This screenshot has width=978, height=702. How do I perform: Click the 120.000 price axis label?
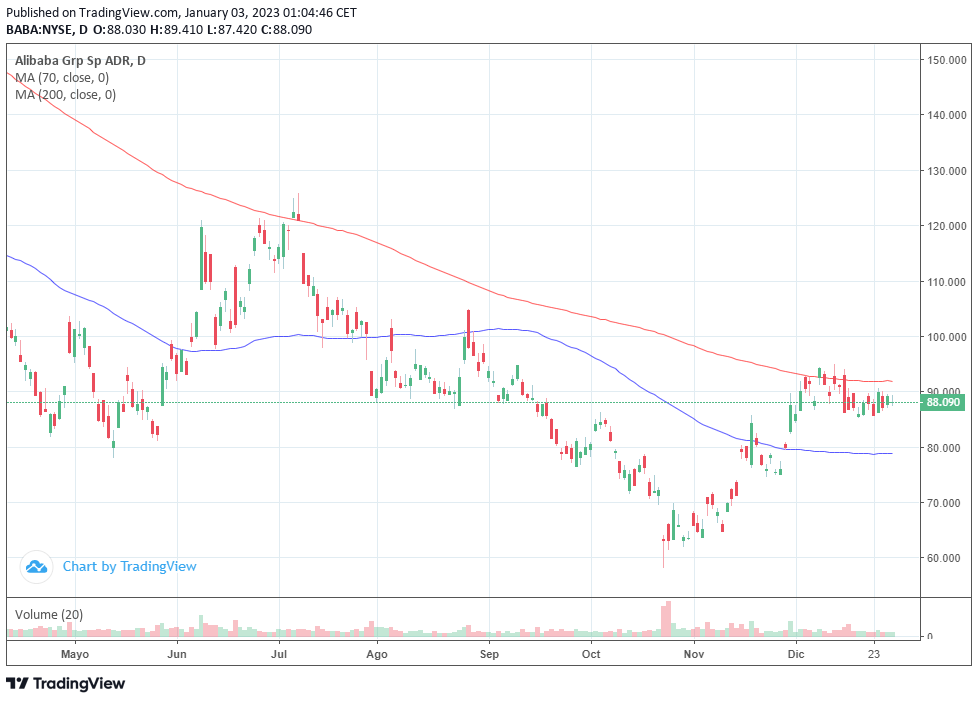(x=947, y=226)
